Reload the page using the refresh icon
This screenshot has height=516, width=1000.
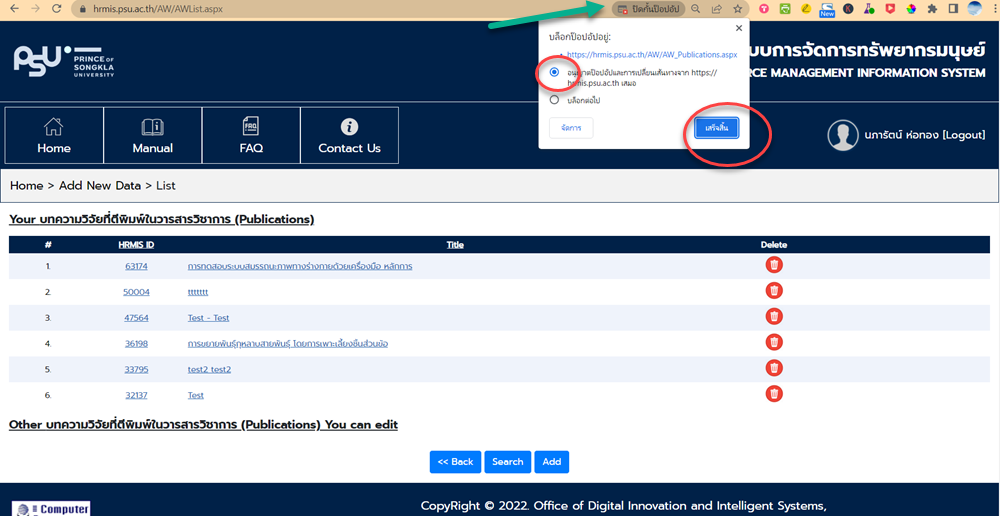click(56, 9)
